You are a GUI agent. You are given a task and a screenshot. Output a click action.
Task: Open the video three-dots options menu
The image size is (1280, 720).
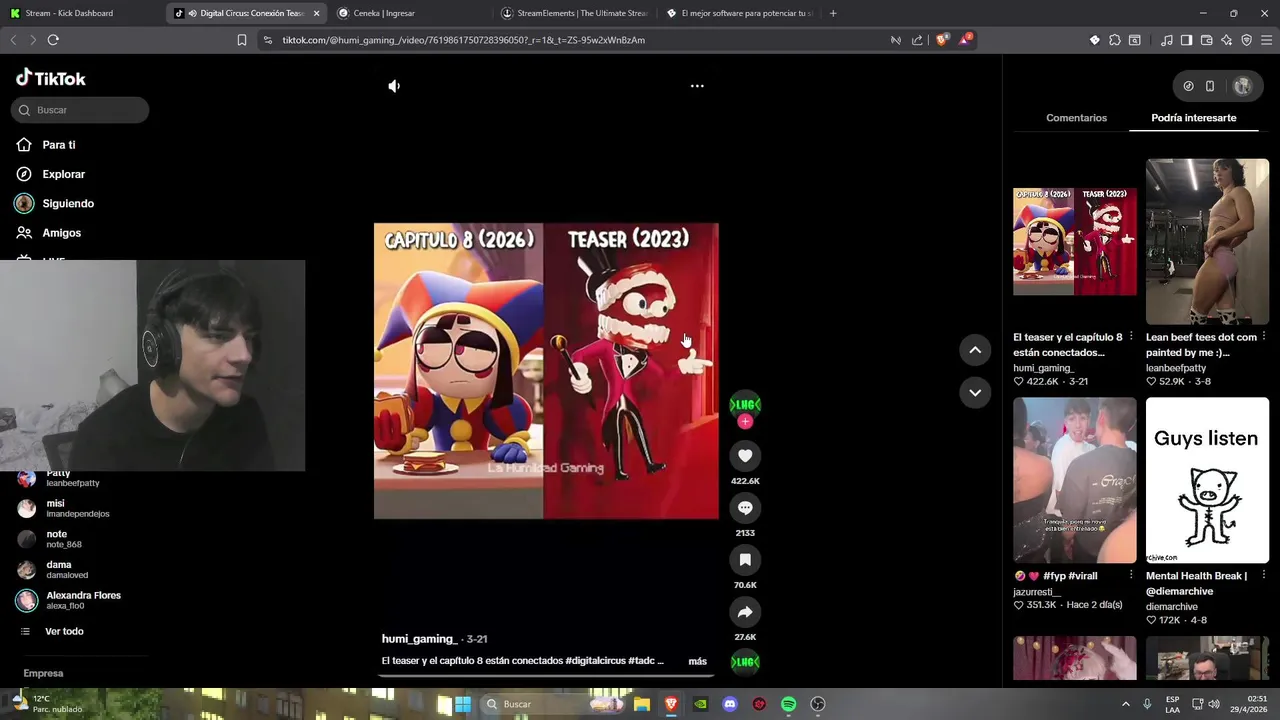click(697, 86)
